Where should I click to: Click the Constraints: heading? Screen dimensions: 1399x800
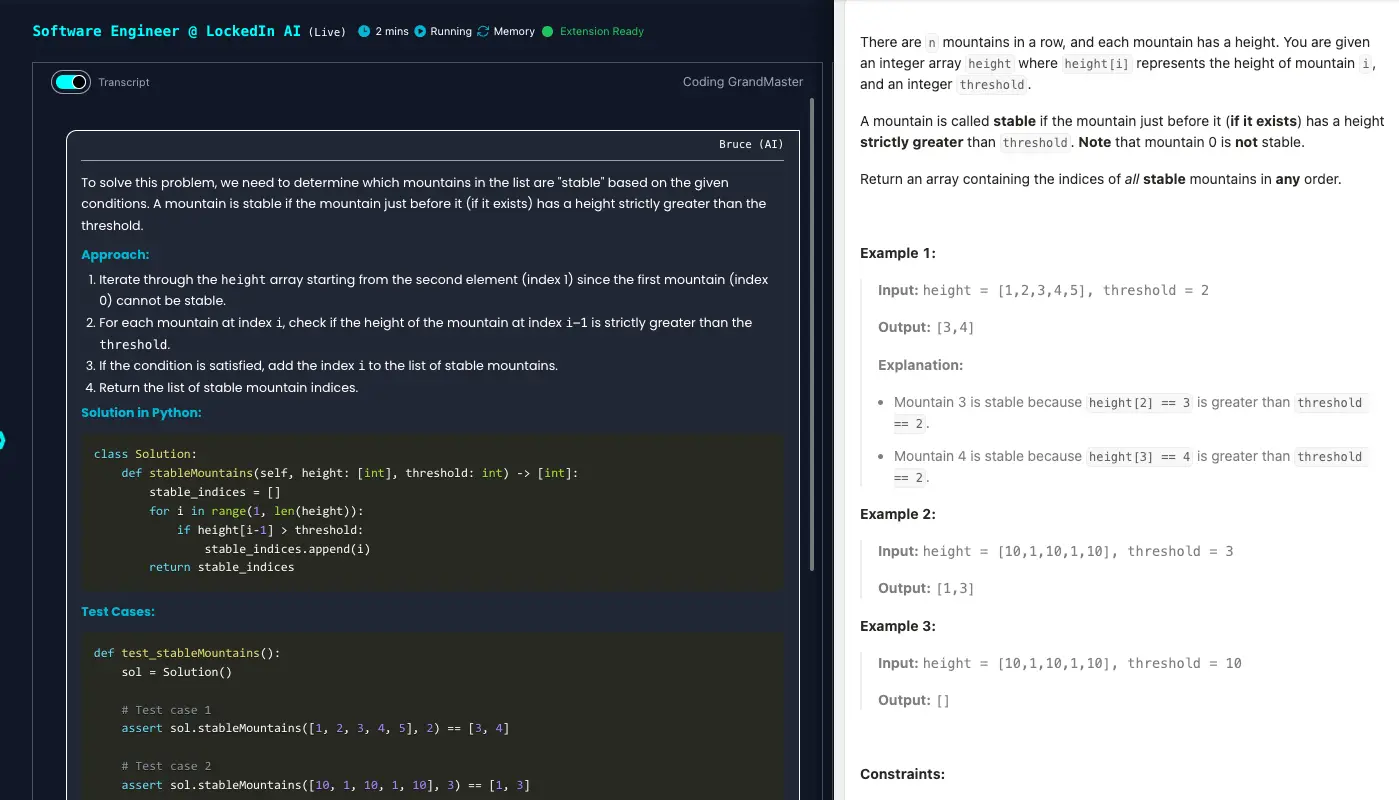tap(902, 774)
